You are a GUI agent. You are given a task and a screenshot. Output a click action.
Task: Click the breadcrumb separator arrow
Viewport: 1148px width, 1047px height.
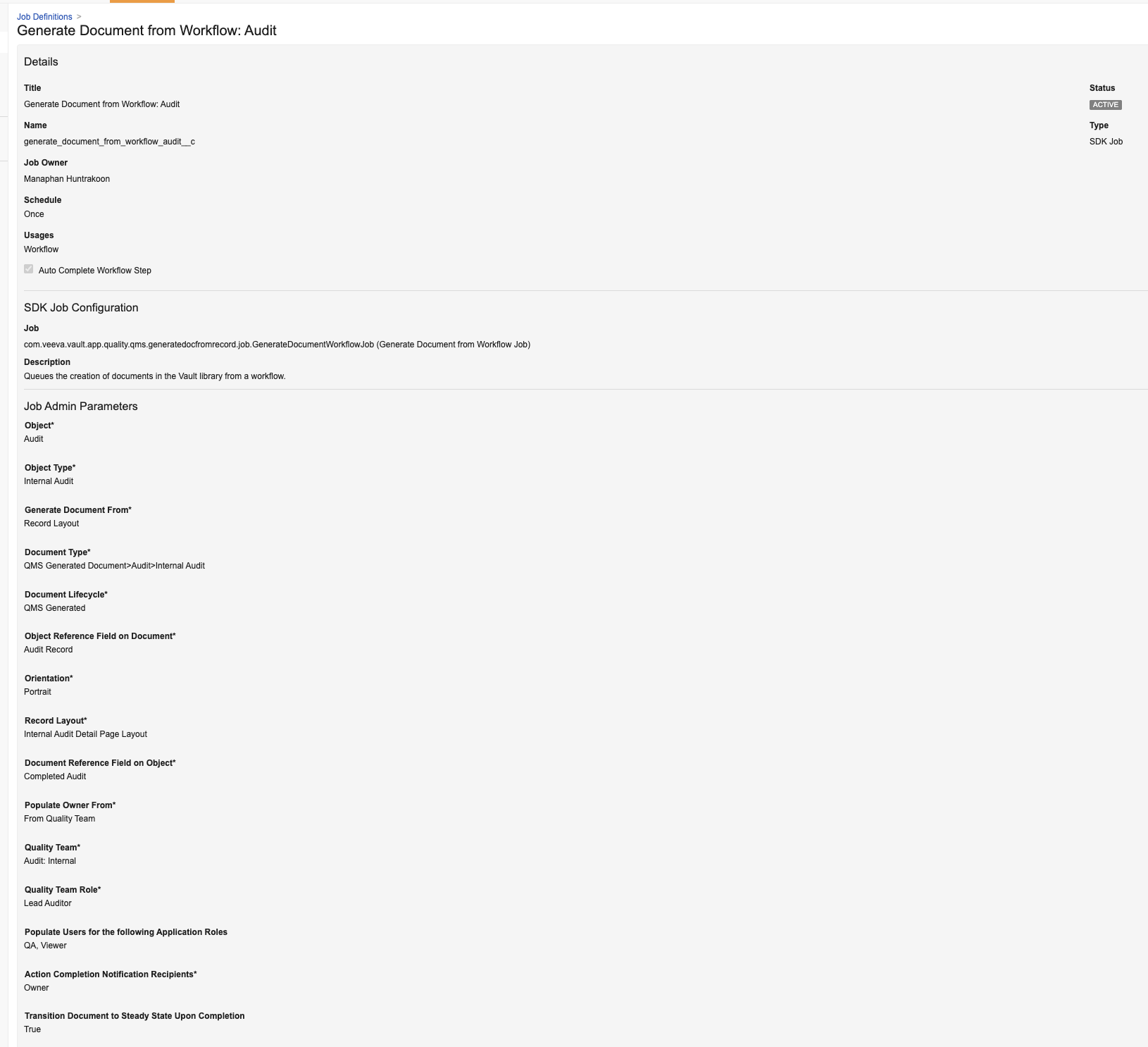pos(79,17)
